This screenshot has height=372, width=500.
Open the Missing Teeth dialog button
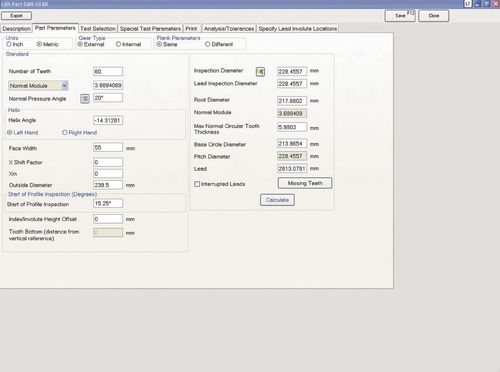pyautogui.click(x=305, y=183)
